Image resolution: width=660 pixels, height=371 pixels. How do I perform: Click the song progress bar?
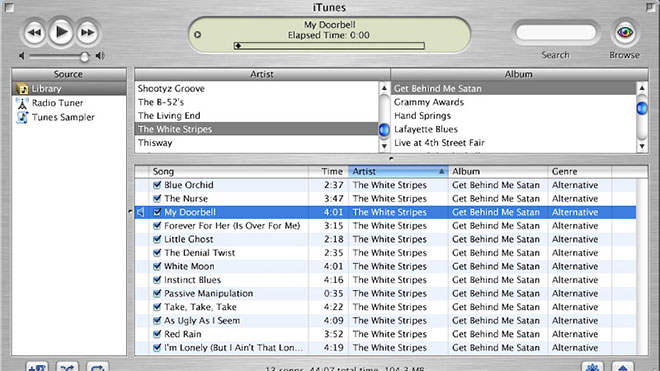[329, 46]
